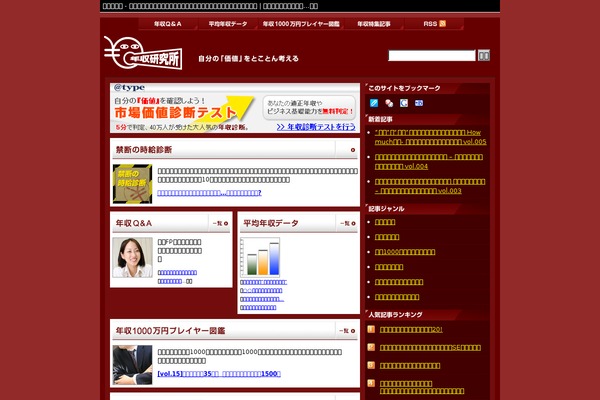Open the 年収特集記事 navigation tab

click(373, 24)
